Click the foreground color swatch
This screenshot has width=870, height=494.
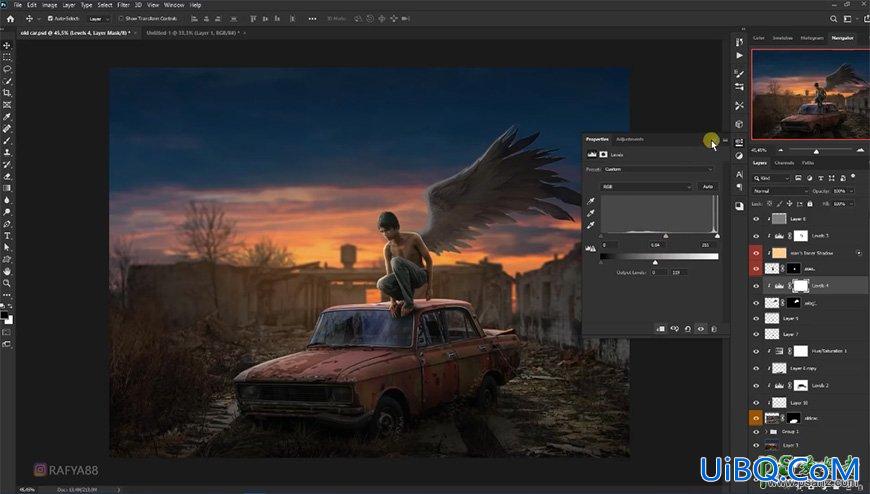4,315
